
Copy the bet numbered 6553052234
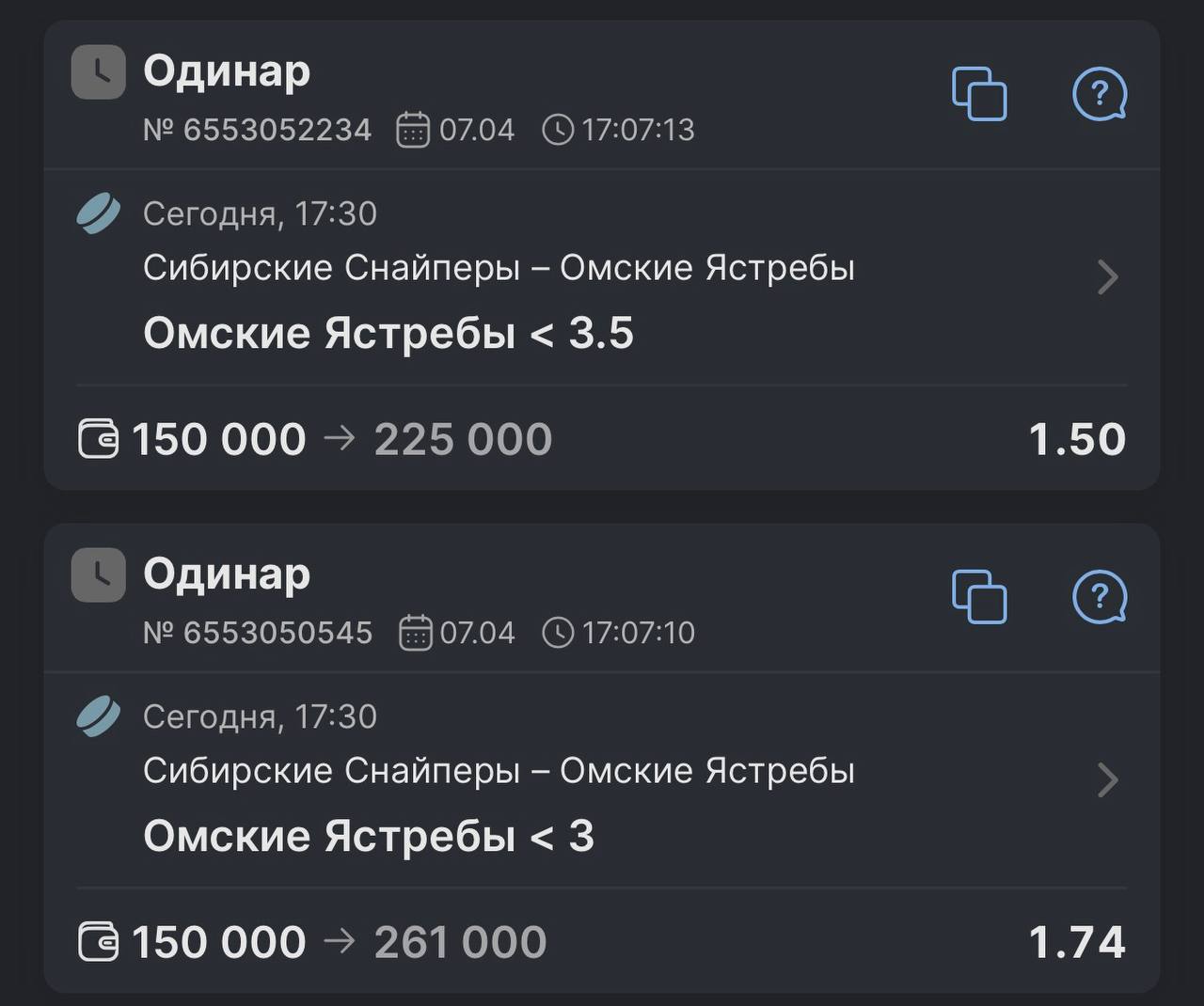(x=979, y=93)
